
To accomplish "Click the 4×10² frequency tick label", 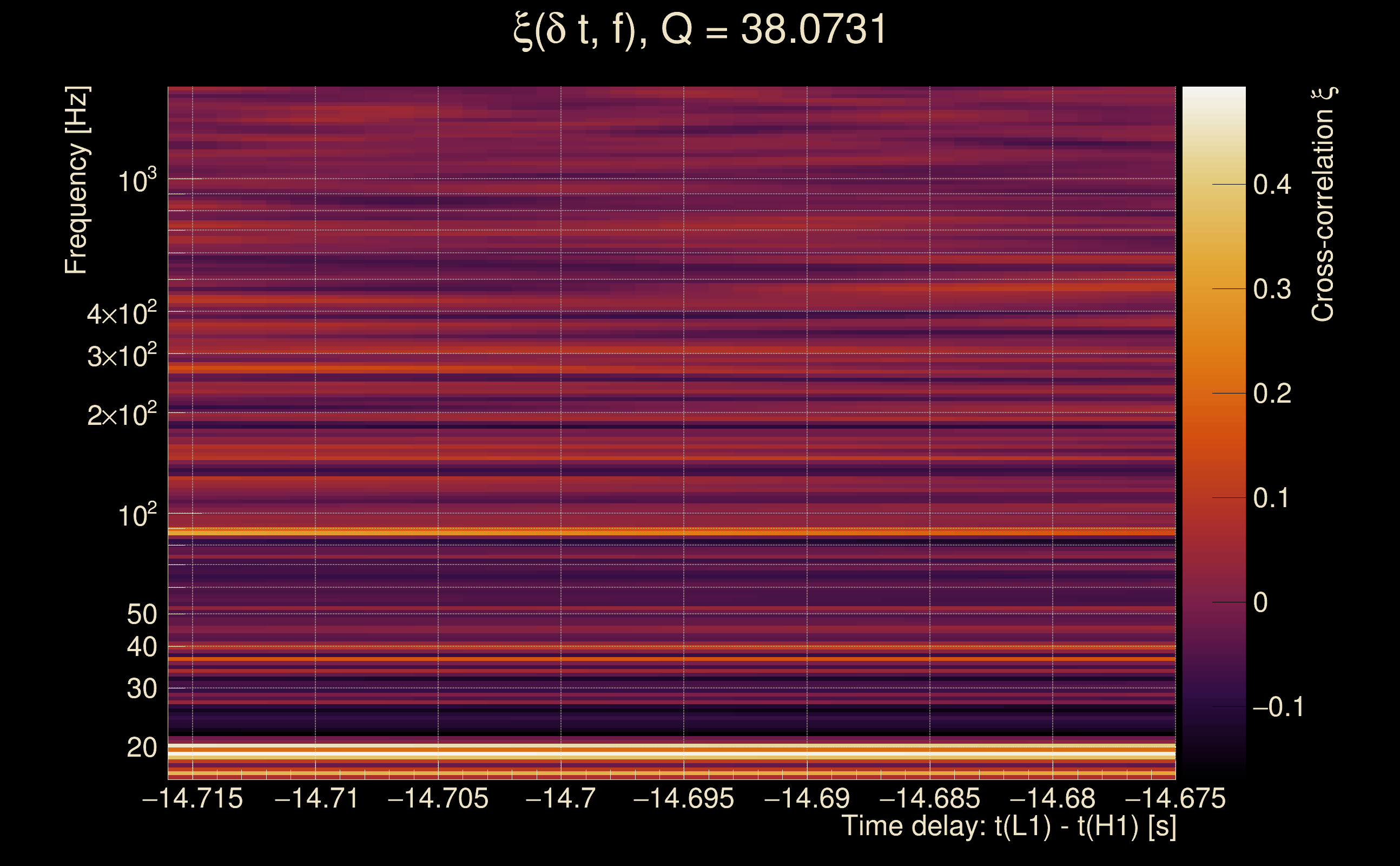I will pos(121,313).
